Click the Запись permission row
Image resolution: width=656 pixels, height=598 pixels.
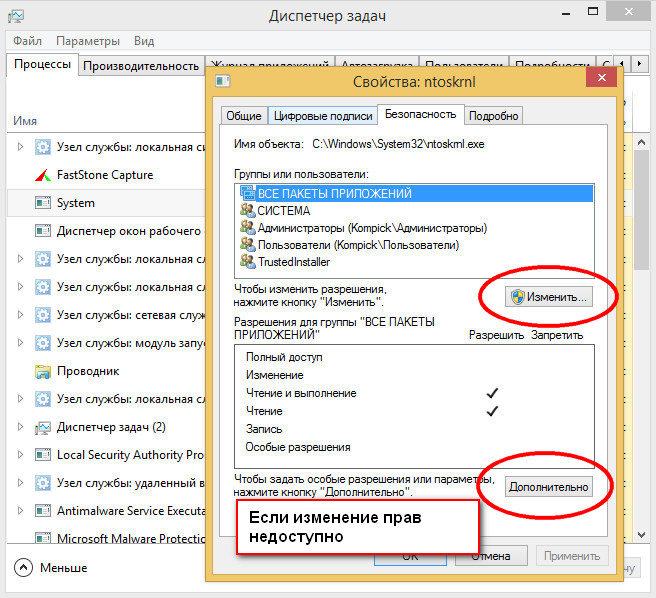414,429
